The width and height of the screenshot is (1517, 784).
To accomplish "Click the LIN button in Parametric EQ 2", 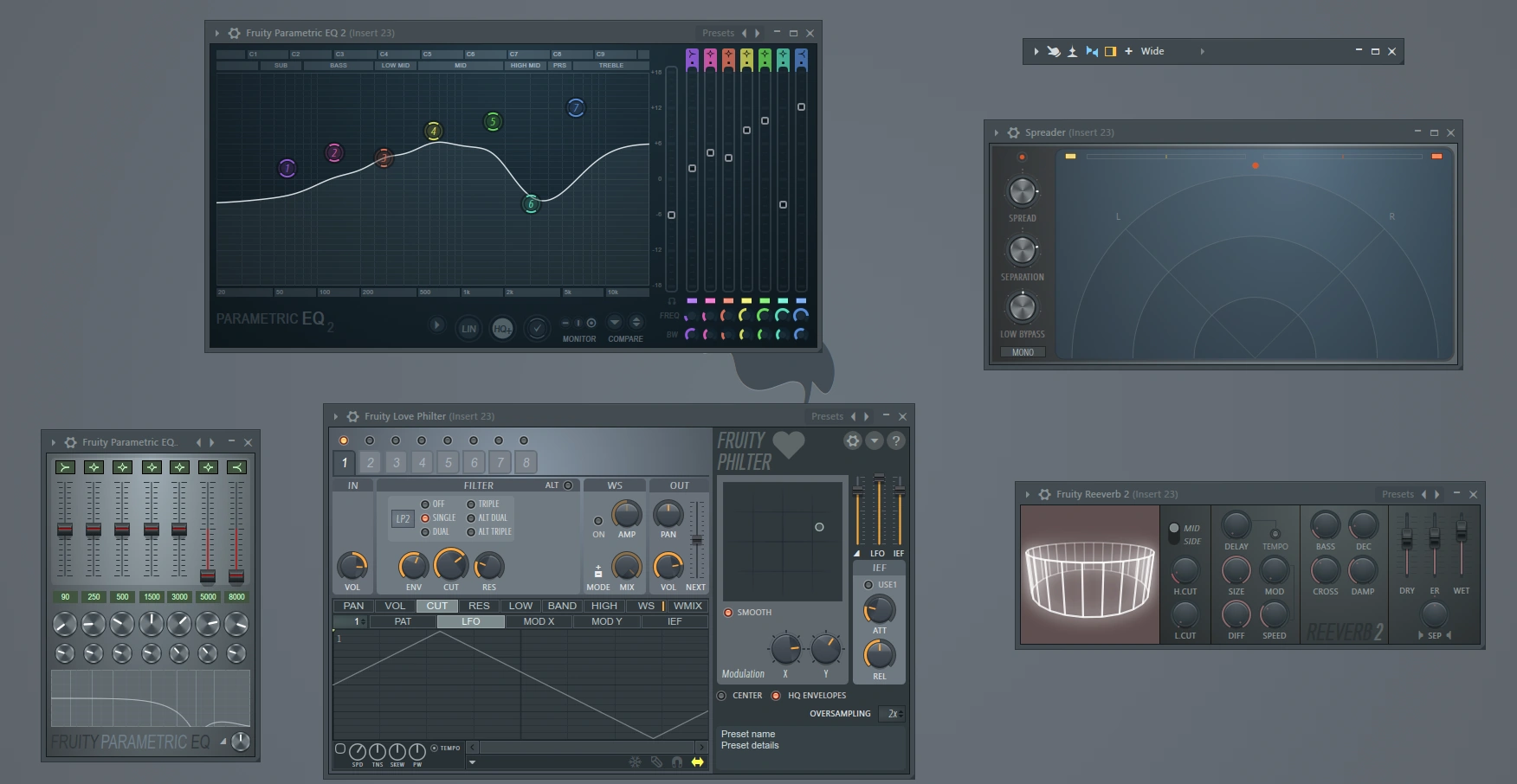I will (x=468, y=328).
